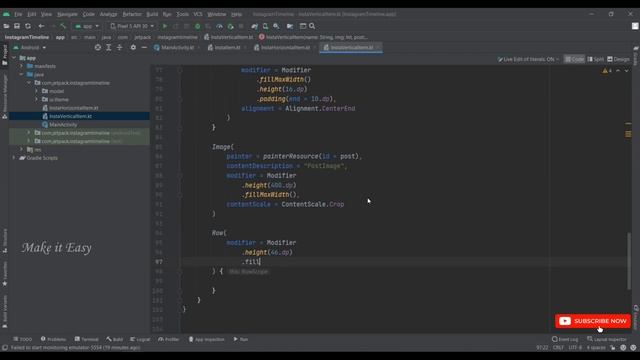Click the Make Project hammer icon
640x360 pixels.
[x=63, y=26]
